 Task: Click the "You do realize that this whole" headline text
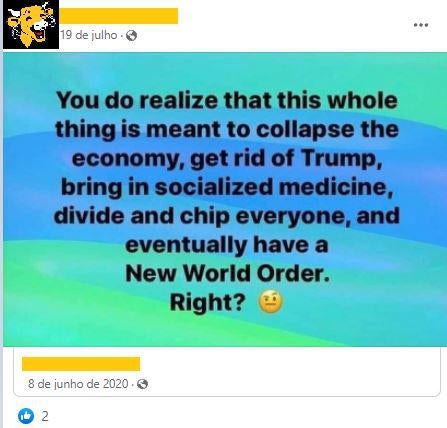(x=227, y=100)
